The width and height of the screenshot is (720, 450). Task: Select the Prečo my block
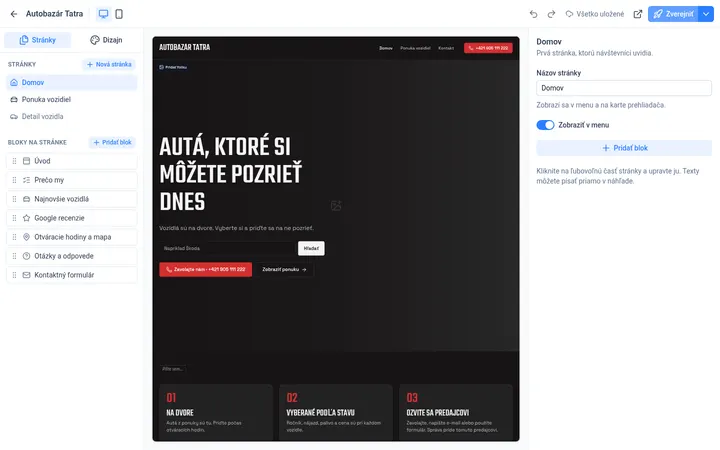72,180
